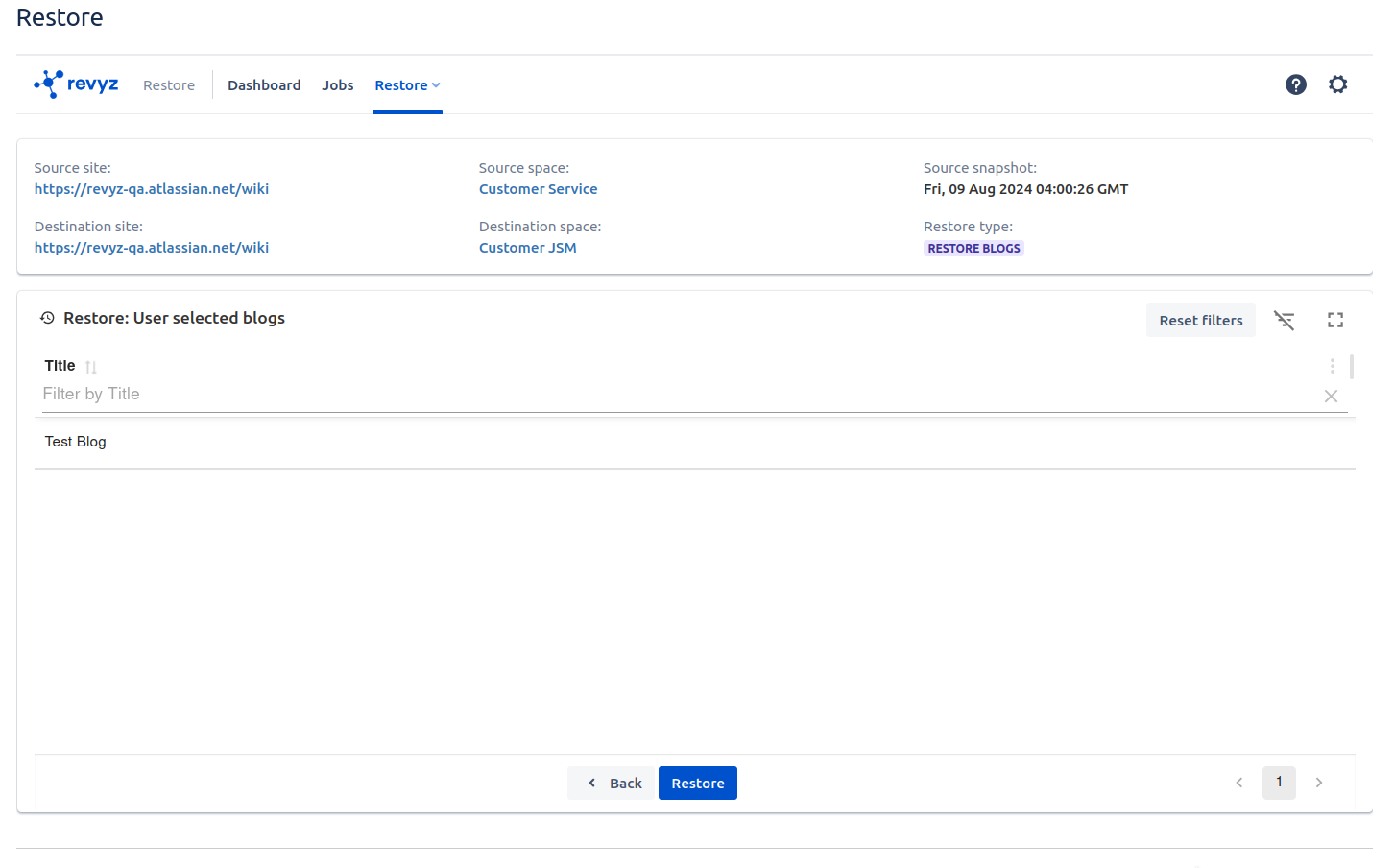The width and height of the screenshot is (1394, 868).
Task: Open the settings gear icon
Action: (1337, 84)
